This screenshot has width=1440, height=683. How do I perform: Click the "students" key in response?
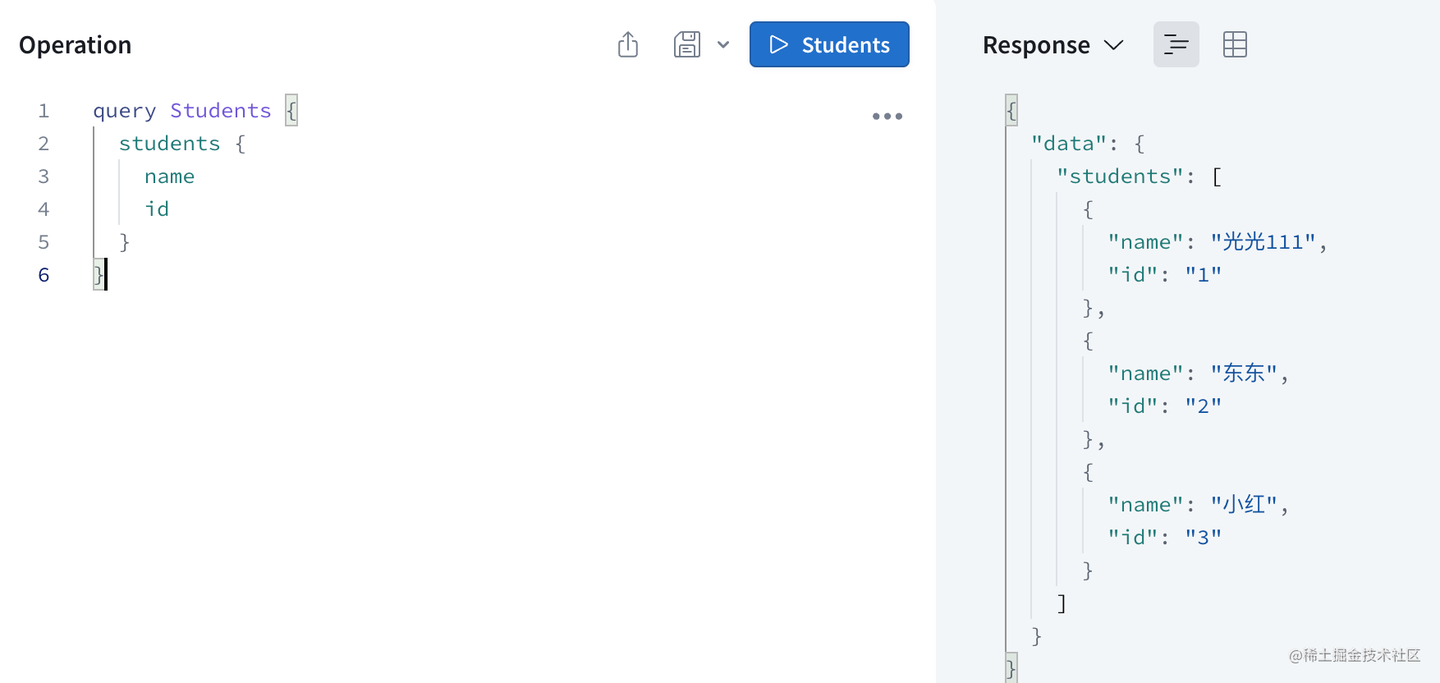(1120, 177)
